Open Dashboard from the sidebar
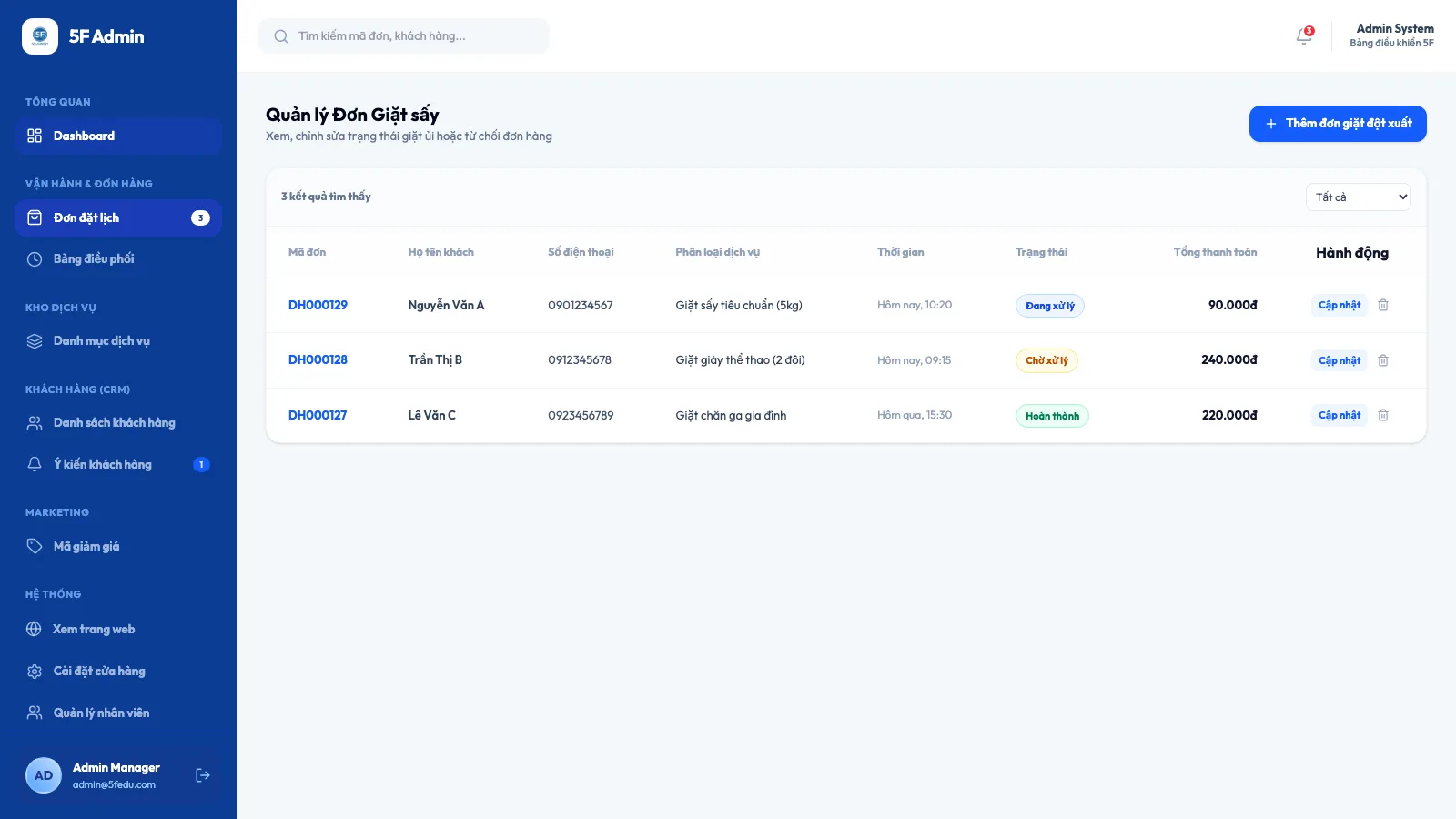 coord(118,136)
